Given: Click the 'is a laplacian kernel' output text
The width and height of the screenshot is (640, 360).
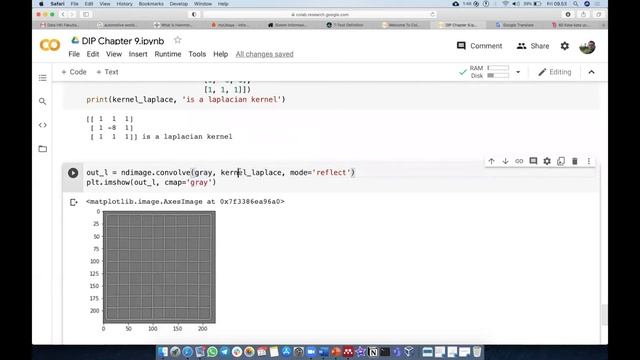Looking at the screenshot, I should pos(187,137).
